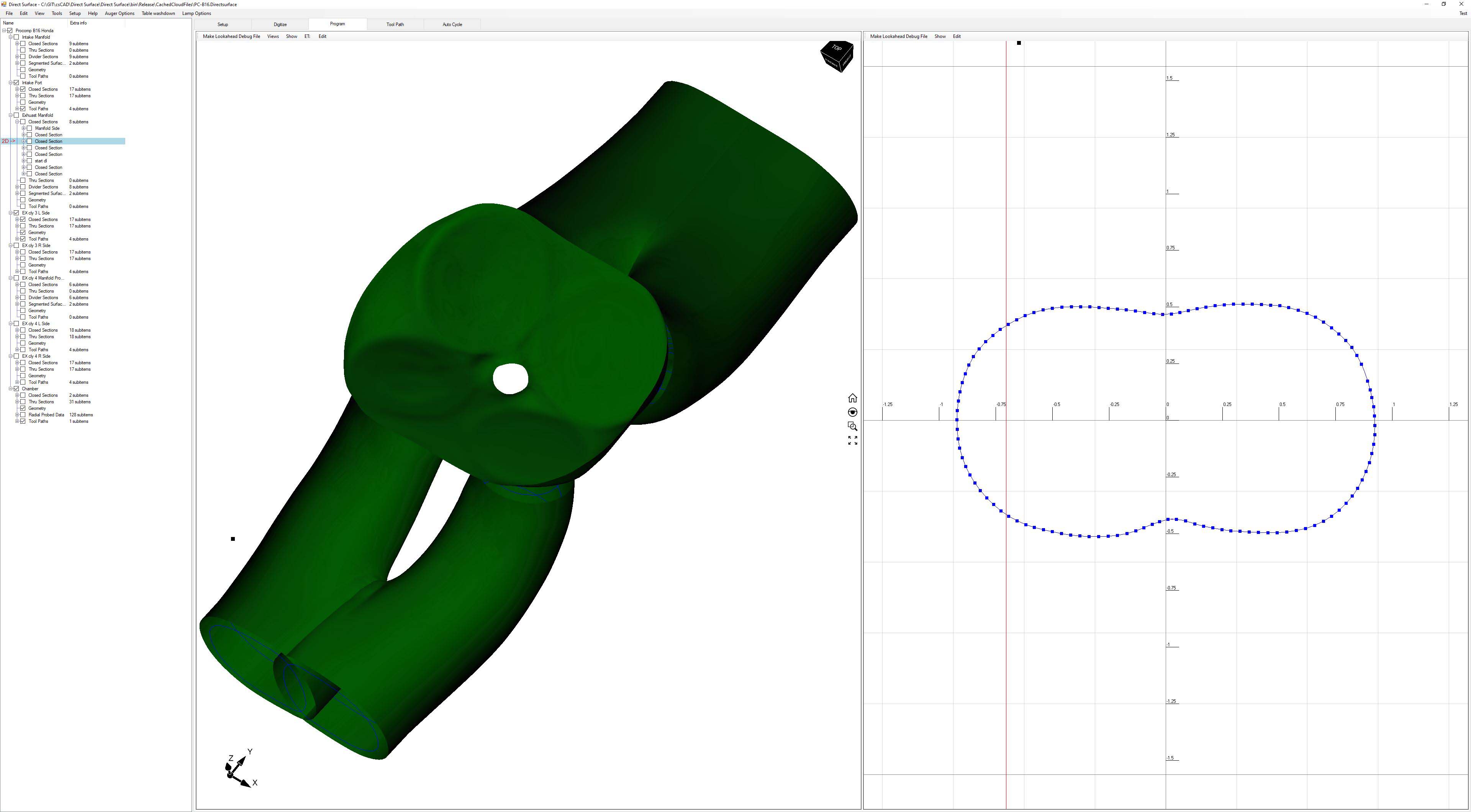Open the Auger Options menu
This screenshot has width=1471, height=812.
(x=120, y=13)
